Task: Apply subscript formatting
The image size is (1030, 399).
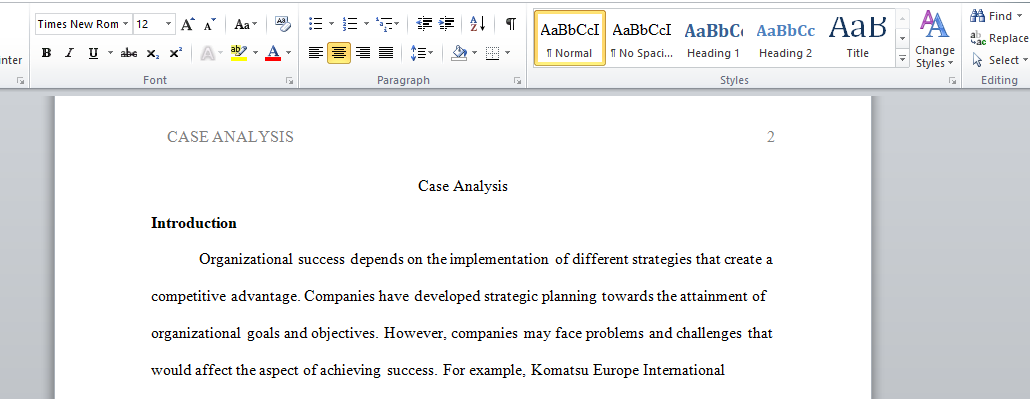Action: (152, 53)
